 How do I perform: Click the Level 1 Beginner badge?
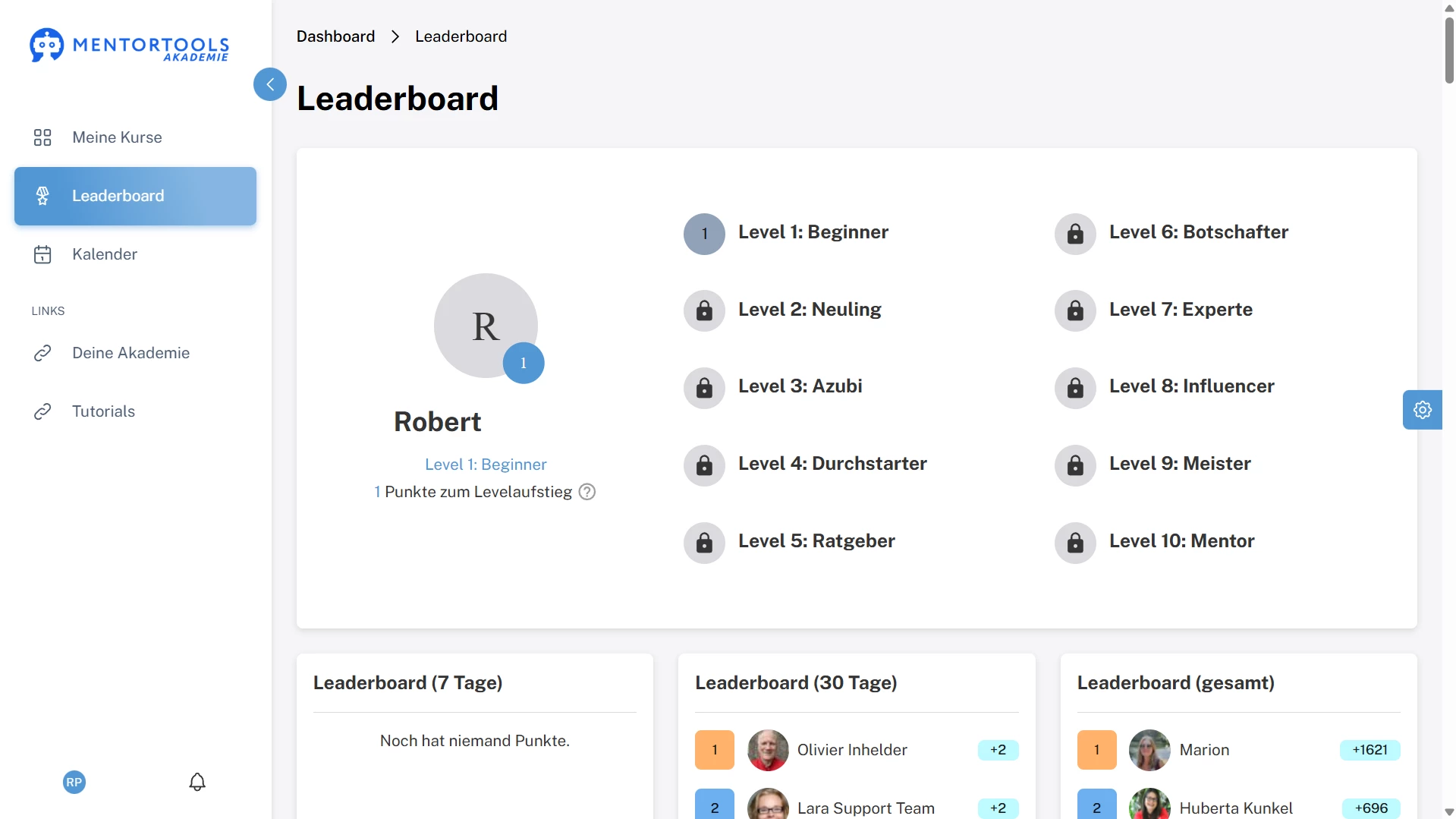coord(704,234)
